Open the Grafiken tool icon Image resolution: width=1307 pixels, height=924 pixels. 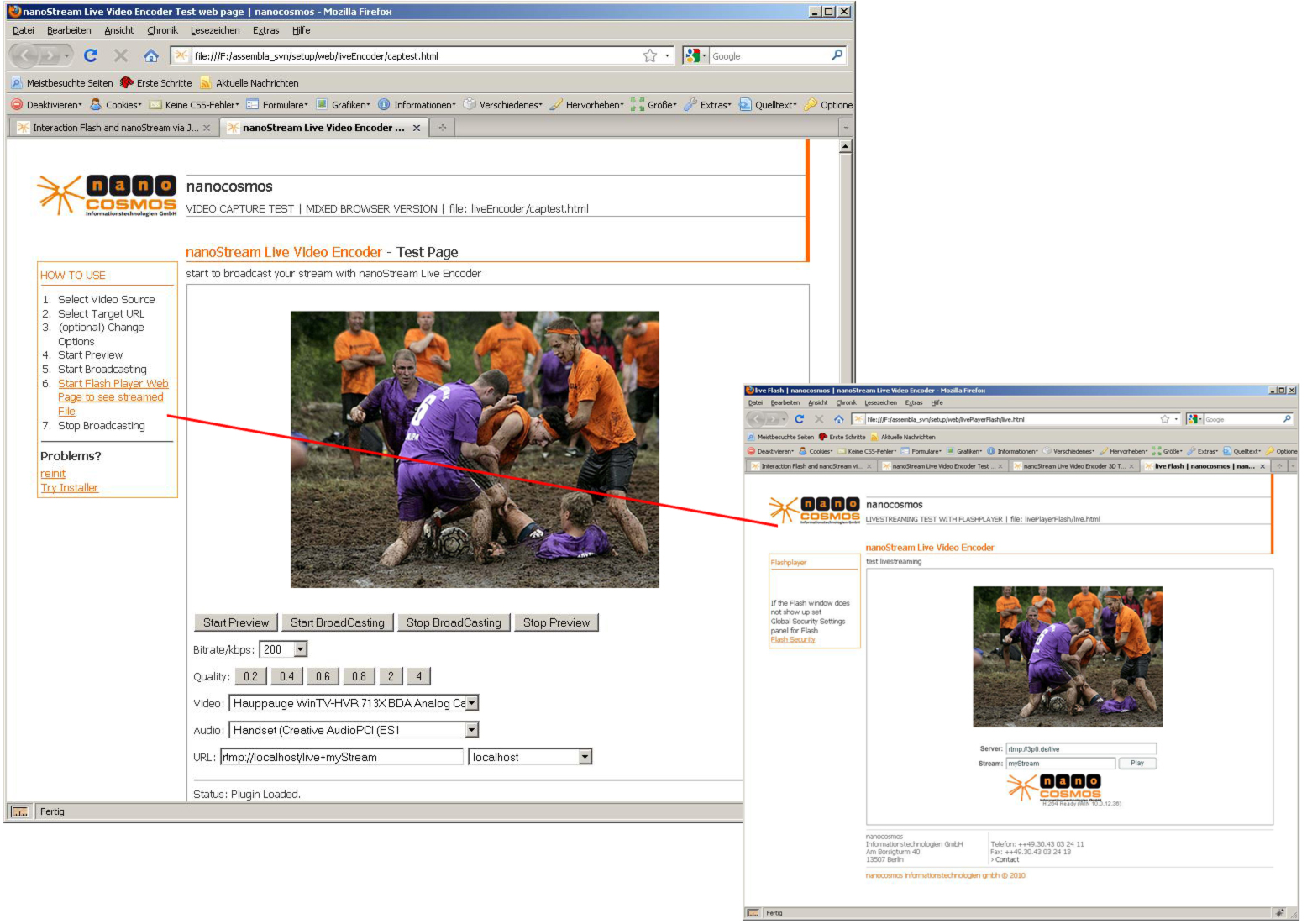pyautogui.click(x=323, y=104)
